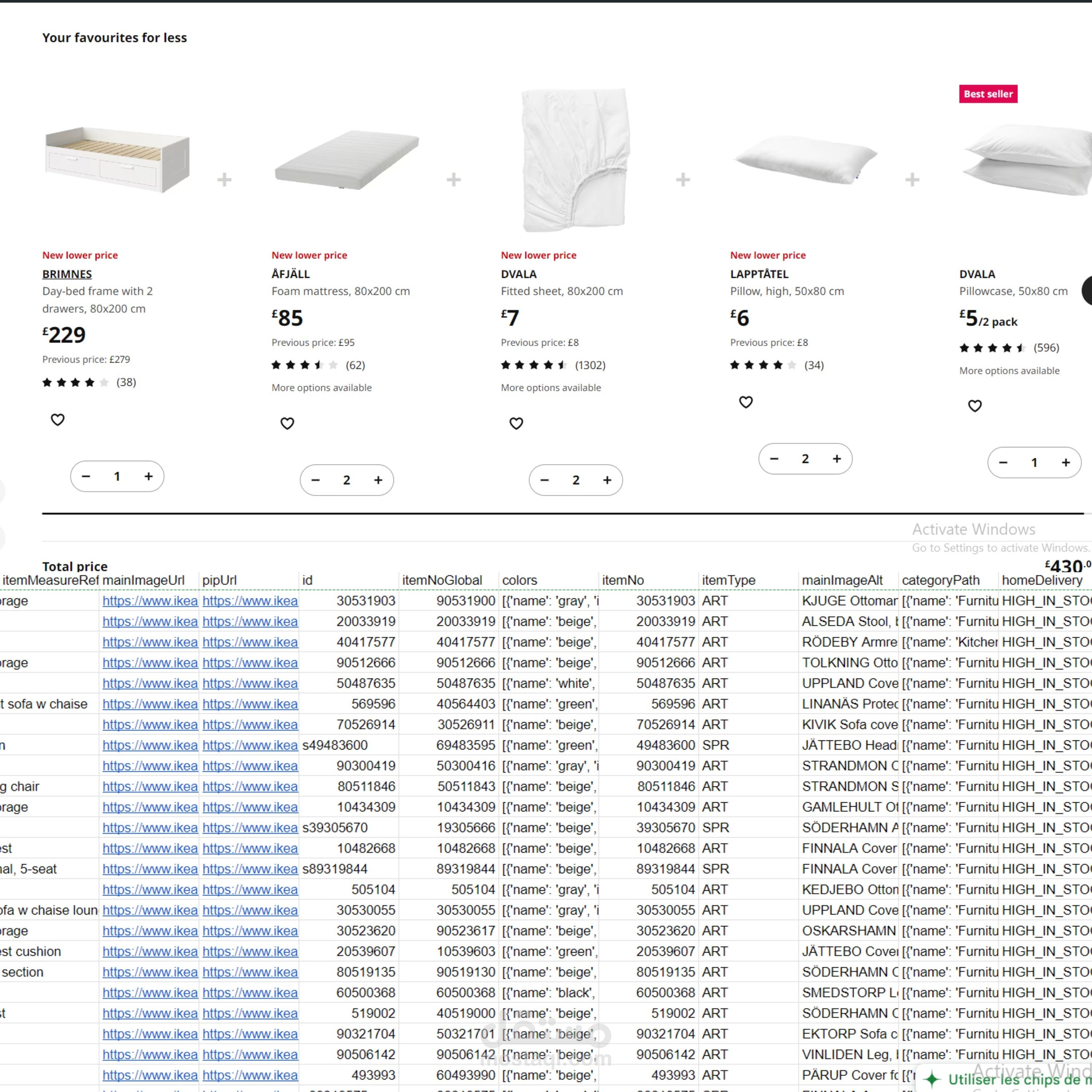The width and height of the screenshot is (1092, 1092).
Task: Select the 'homeDelivery' column header
Action: [1046, 580]
